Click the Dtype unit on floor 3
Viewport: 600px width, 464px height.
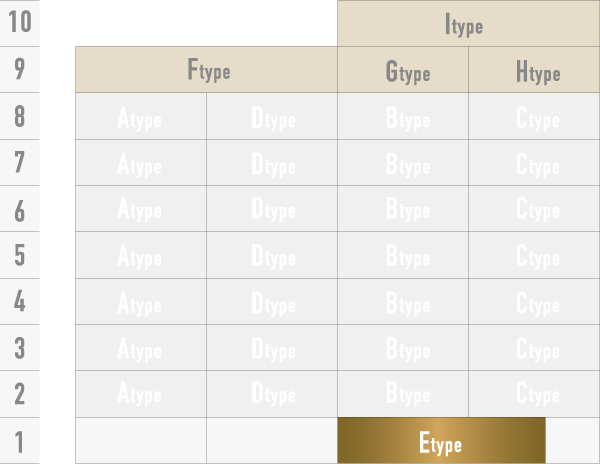[x=272, y=348]
